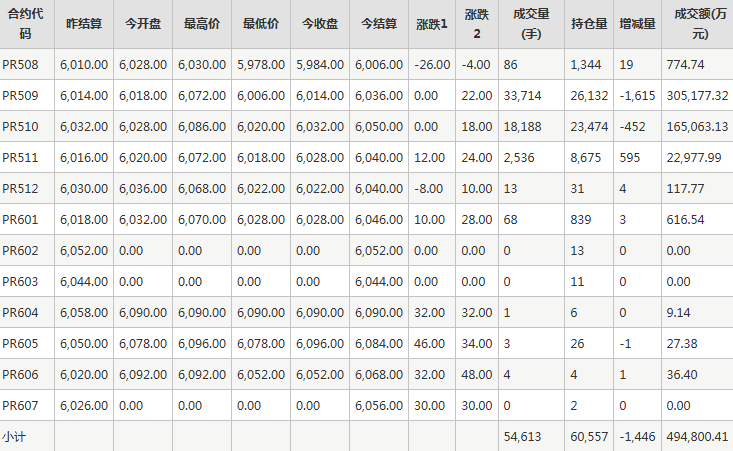This screenshot has width=733, height=451.
Task: Click PR512 change value -8.00
Action: [x=428, y=188]
